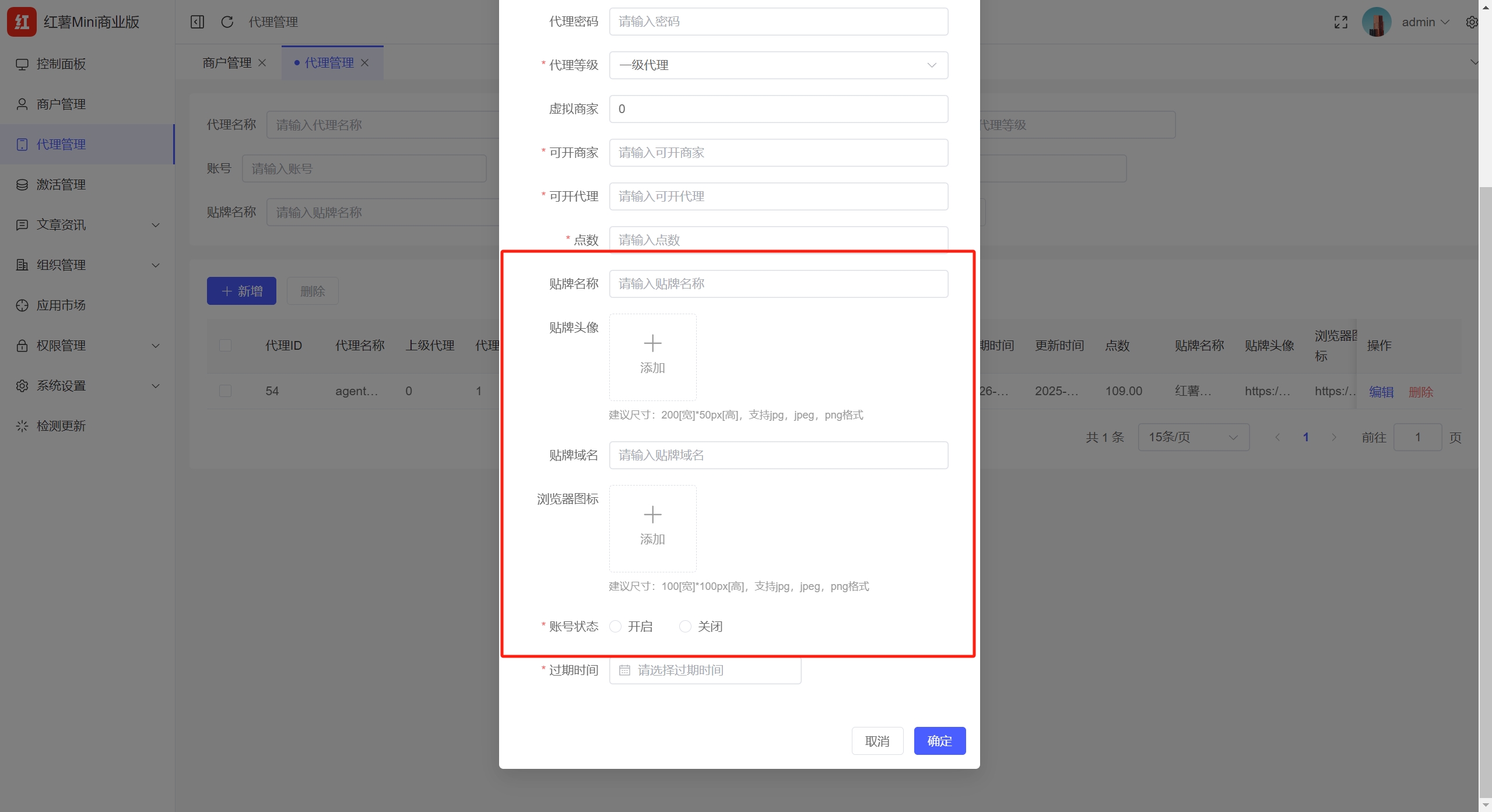
Task: Collapse the left sidebar panel
Action: point(197,22)
